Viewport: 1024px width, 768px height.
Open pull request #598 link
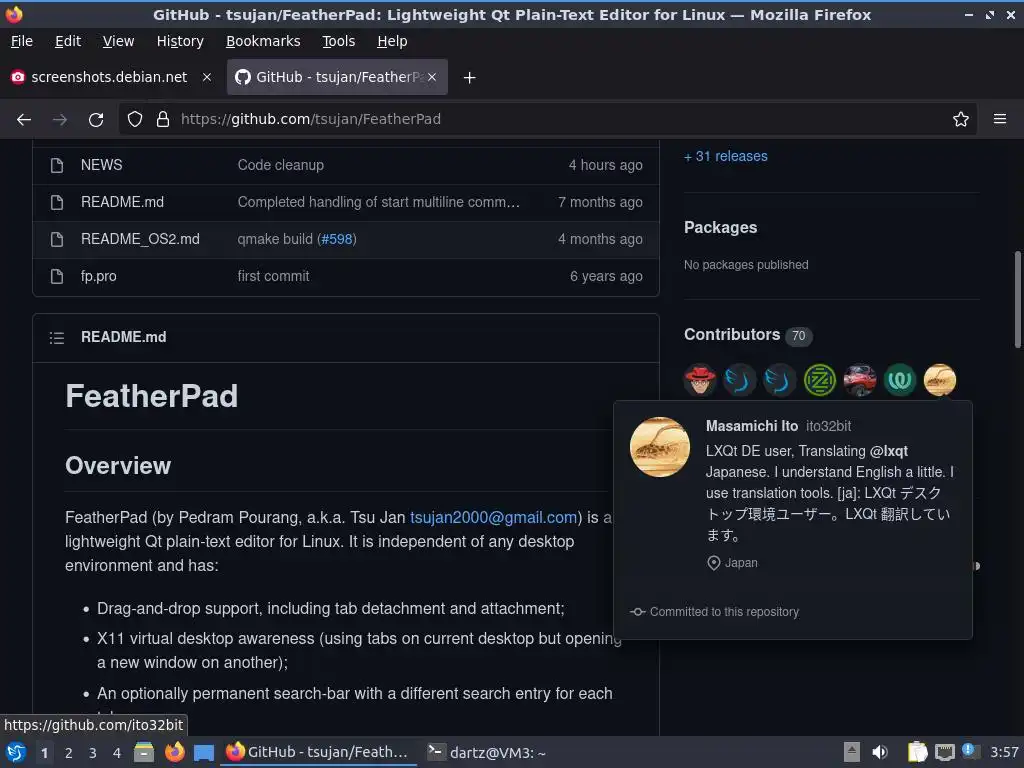337,240
